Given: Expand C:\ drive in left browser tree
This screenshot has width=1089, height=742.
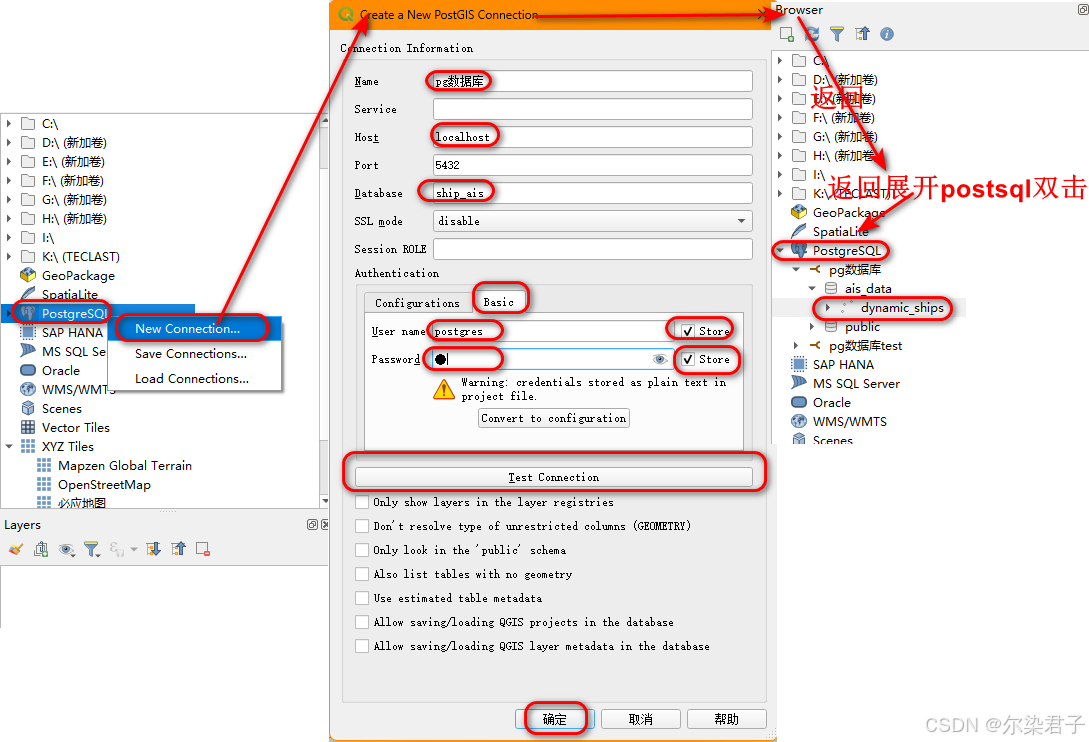Looking at the screenshot, I should pos(9,124).
